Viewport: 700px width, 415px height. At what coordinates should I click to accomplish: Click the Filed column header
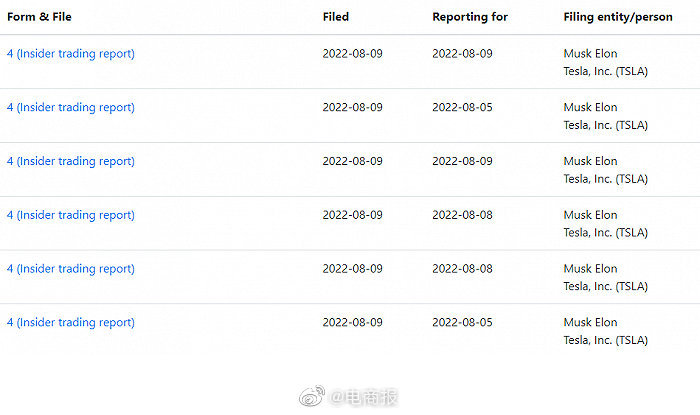336,17
